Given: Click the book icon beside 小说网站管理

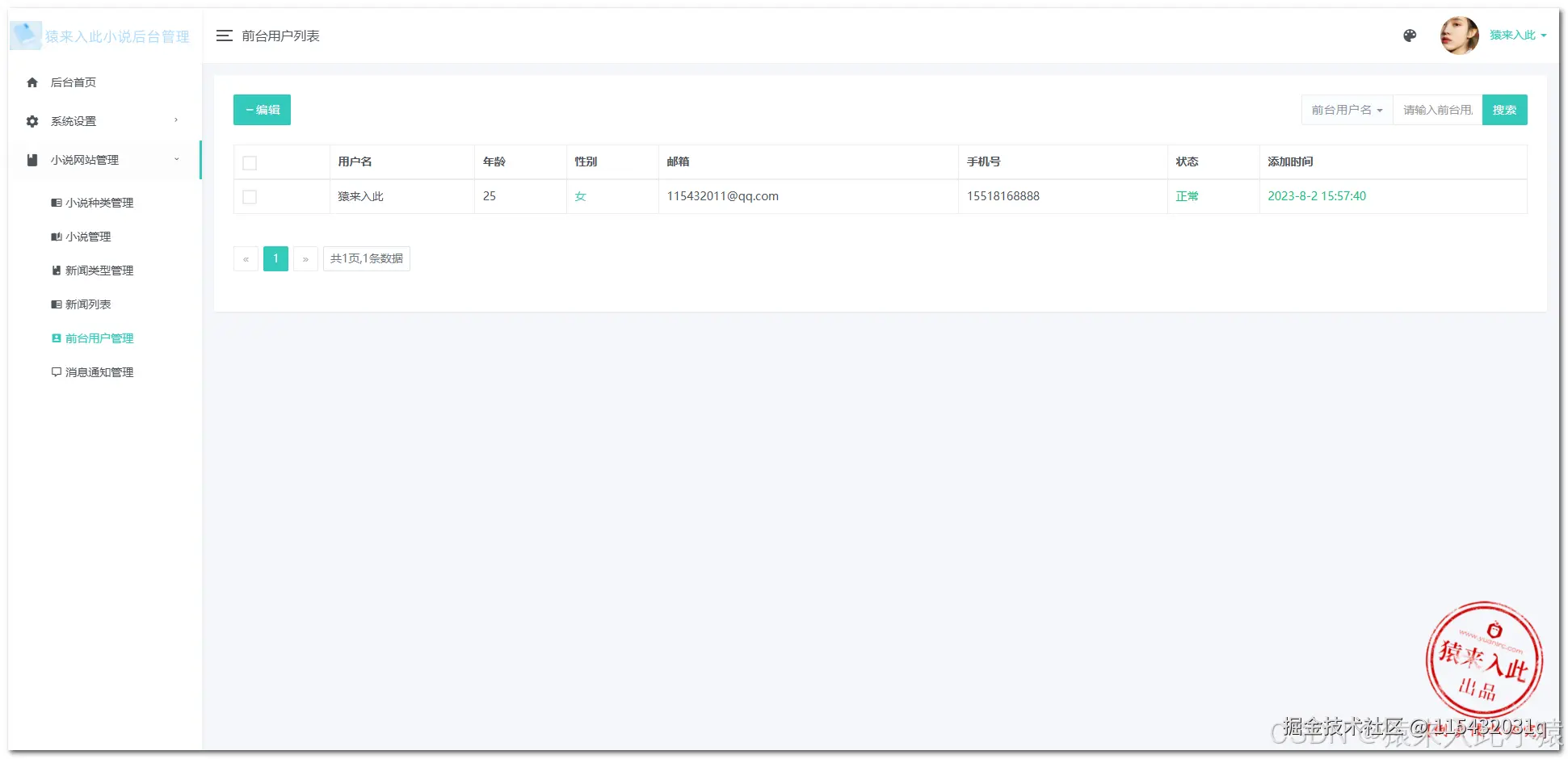Looking at the screenshot, I should (x=32, y=160).
